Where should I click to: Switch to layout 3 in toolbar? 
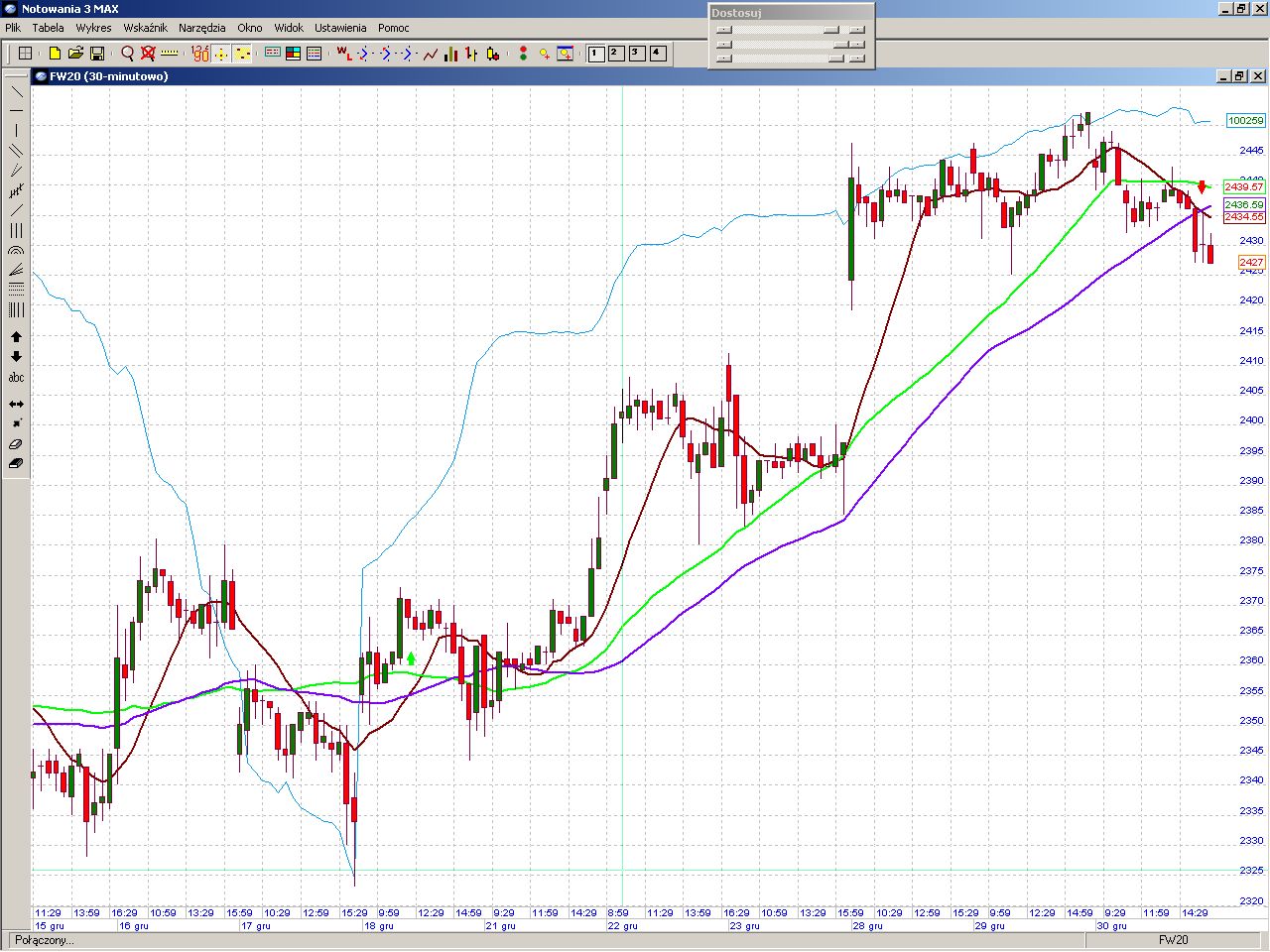637,54
